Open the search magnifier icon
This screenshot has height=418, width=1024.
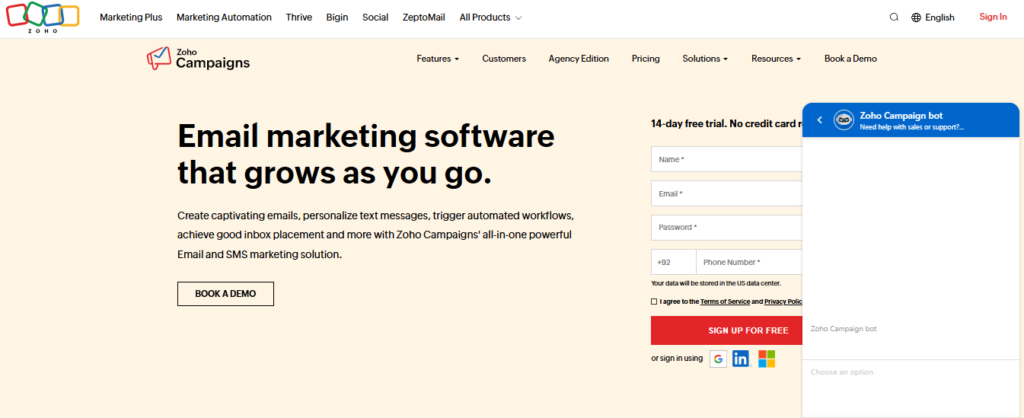tap(894, 18)
